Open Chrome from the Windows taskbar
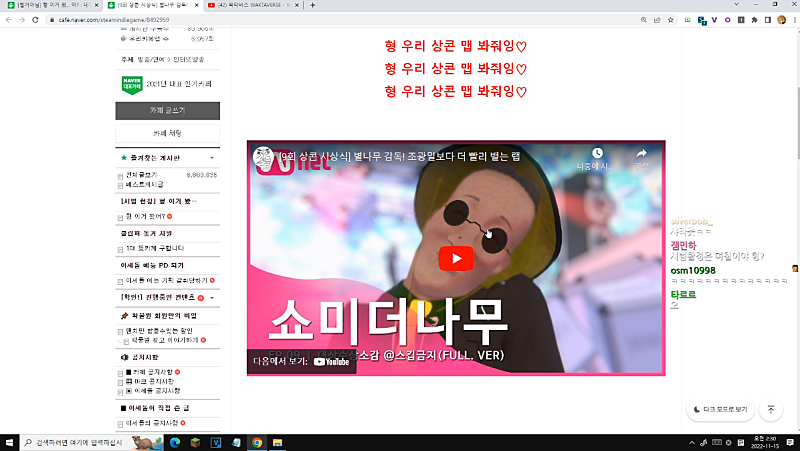Viewport: 800px width, 451px height. click(x=257, y=441)
